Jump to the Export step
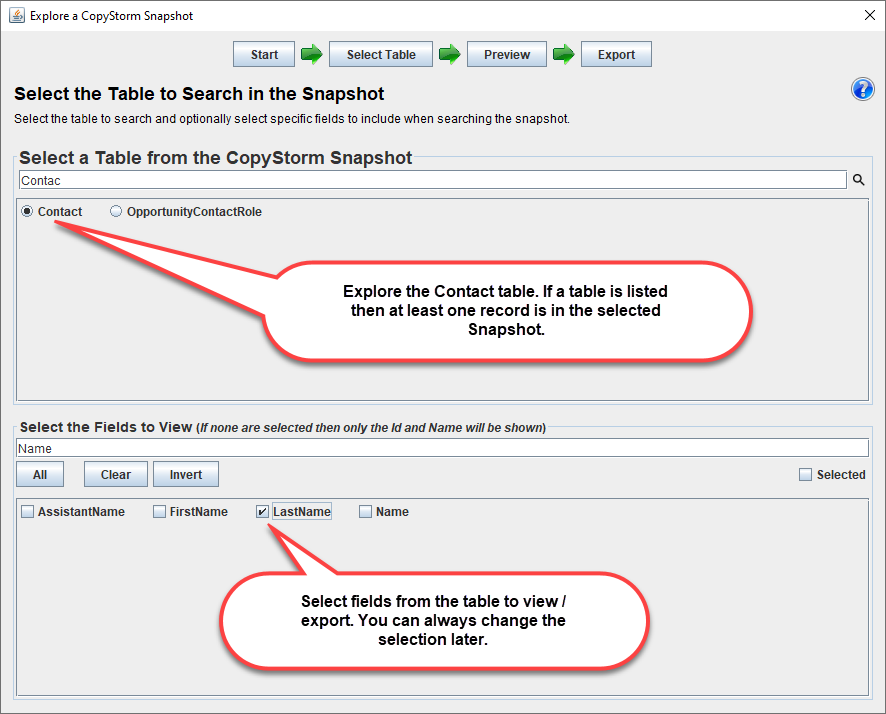 (616, 54)
